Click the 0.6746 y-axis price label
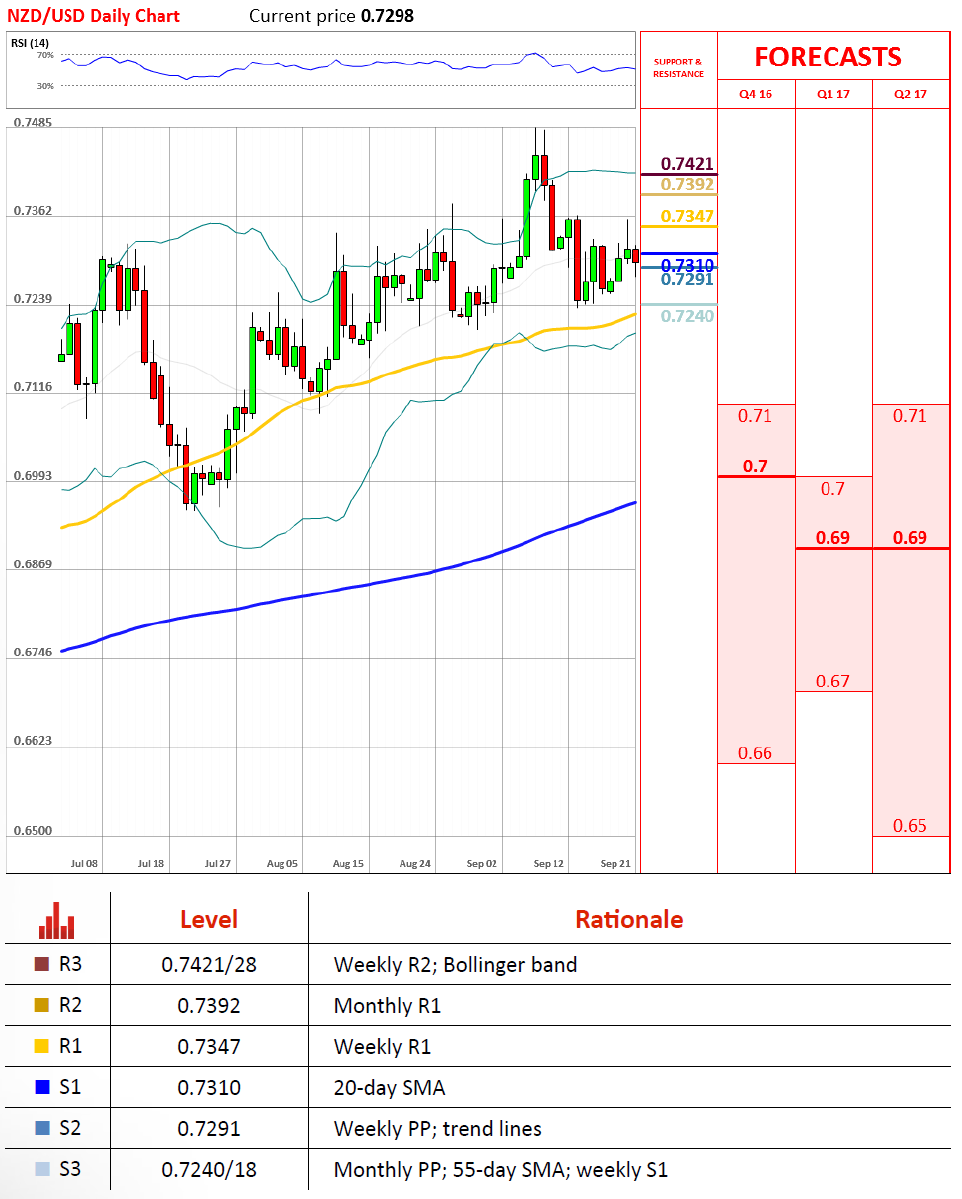 point(33,651)
